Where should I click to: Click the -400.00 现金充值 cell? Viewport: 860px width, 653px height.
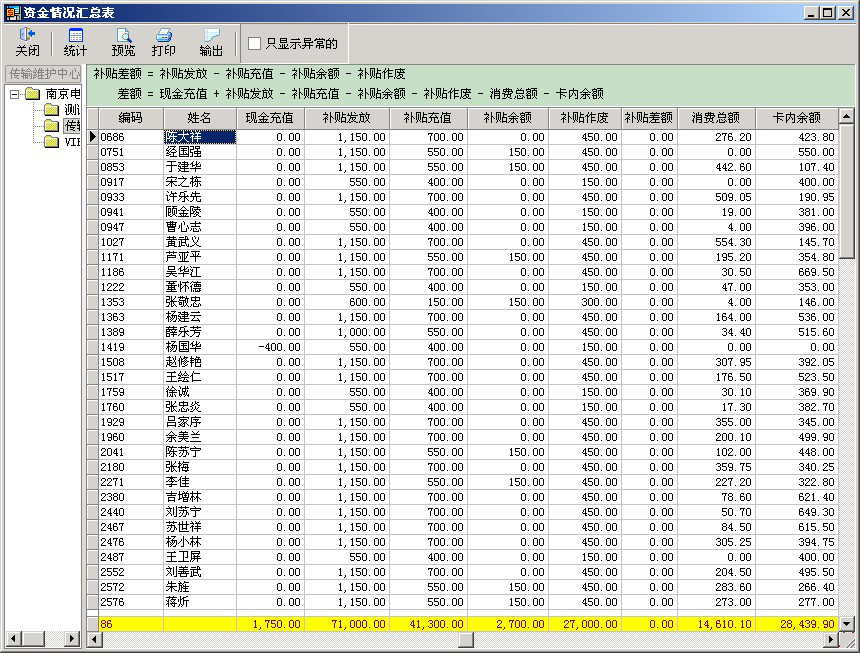[270, 347]
